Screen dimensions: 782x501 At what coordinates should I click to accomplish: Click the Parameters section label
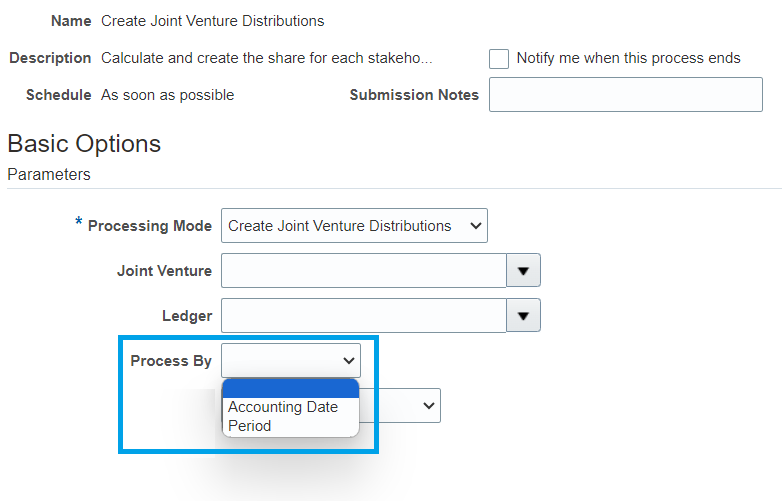pyautogui.click(x=49, y=174)
